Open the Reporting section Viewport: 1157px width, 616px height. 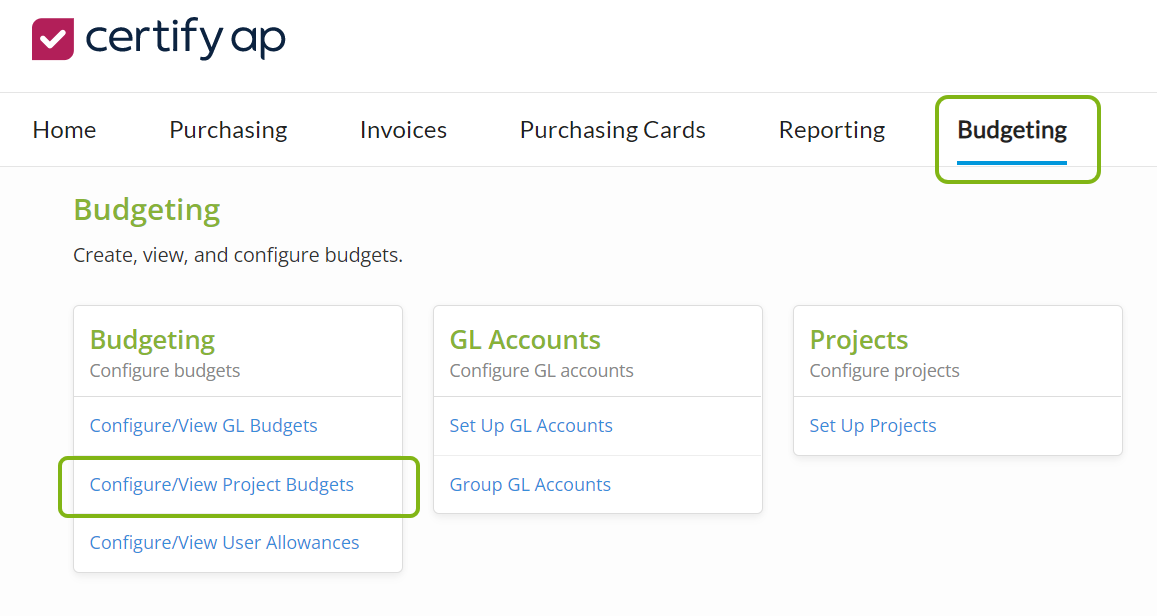[x=831, y=129]
